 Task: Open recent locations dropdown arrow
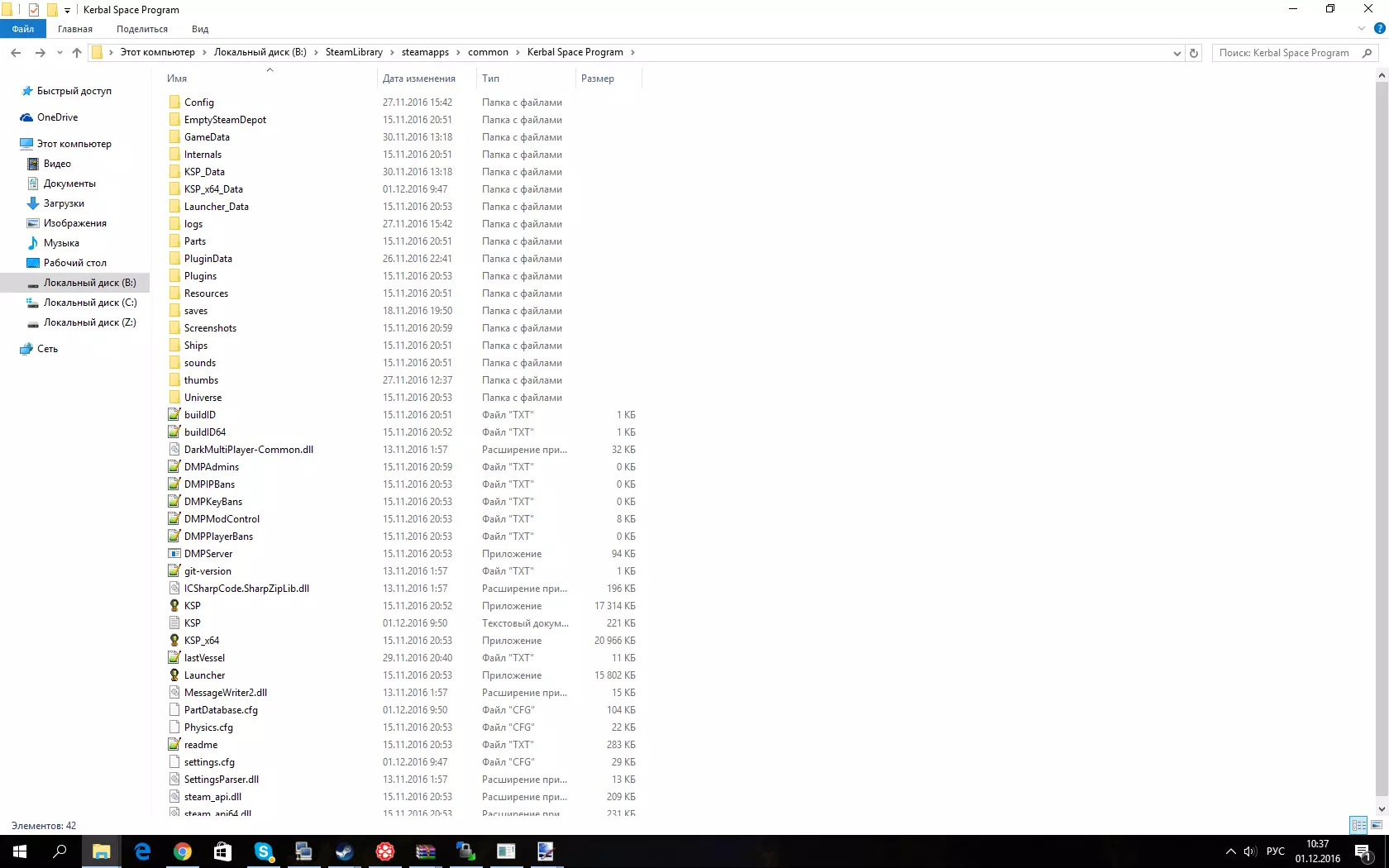click(x=60, y=53)
